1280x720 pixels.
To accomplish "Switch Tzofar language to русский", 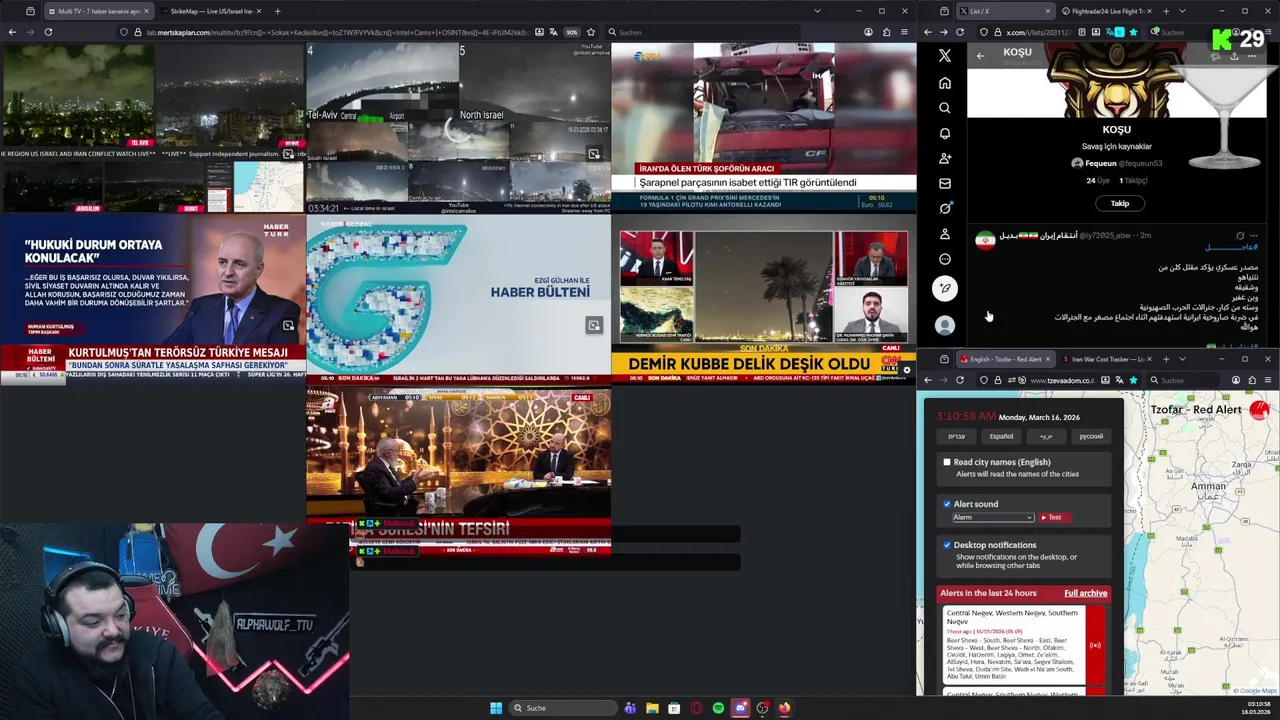I will tap(1091, 436).
